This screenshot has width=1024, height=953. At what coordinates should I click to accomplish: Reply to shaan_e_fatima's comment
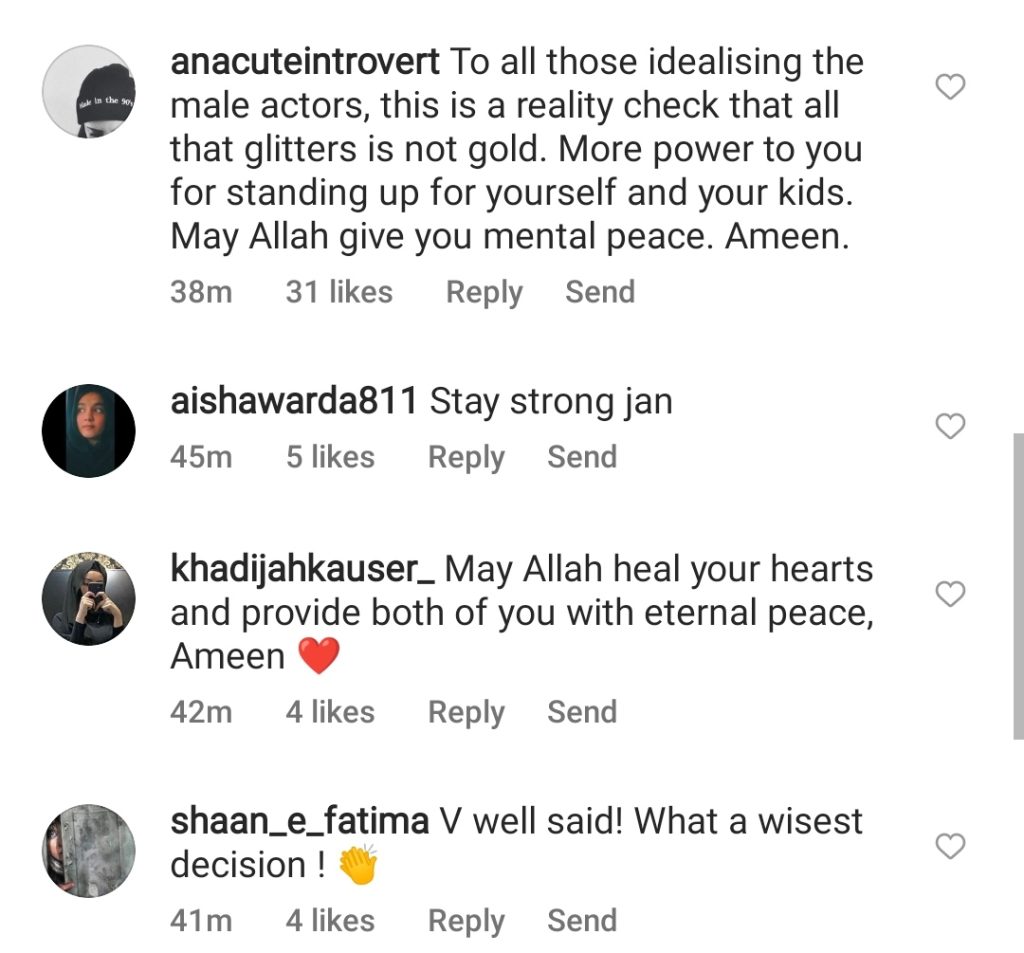[x=466, y=921]
